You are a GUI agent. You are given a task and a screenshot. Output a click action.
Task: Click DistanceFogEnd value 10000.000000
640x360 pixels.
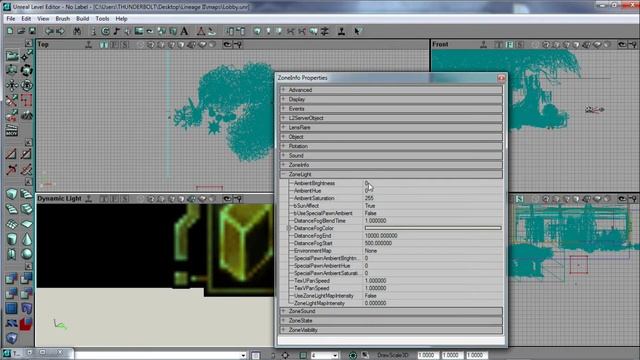tap(381, 236)
